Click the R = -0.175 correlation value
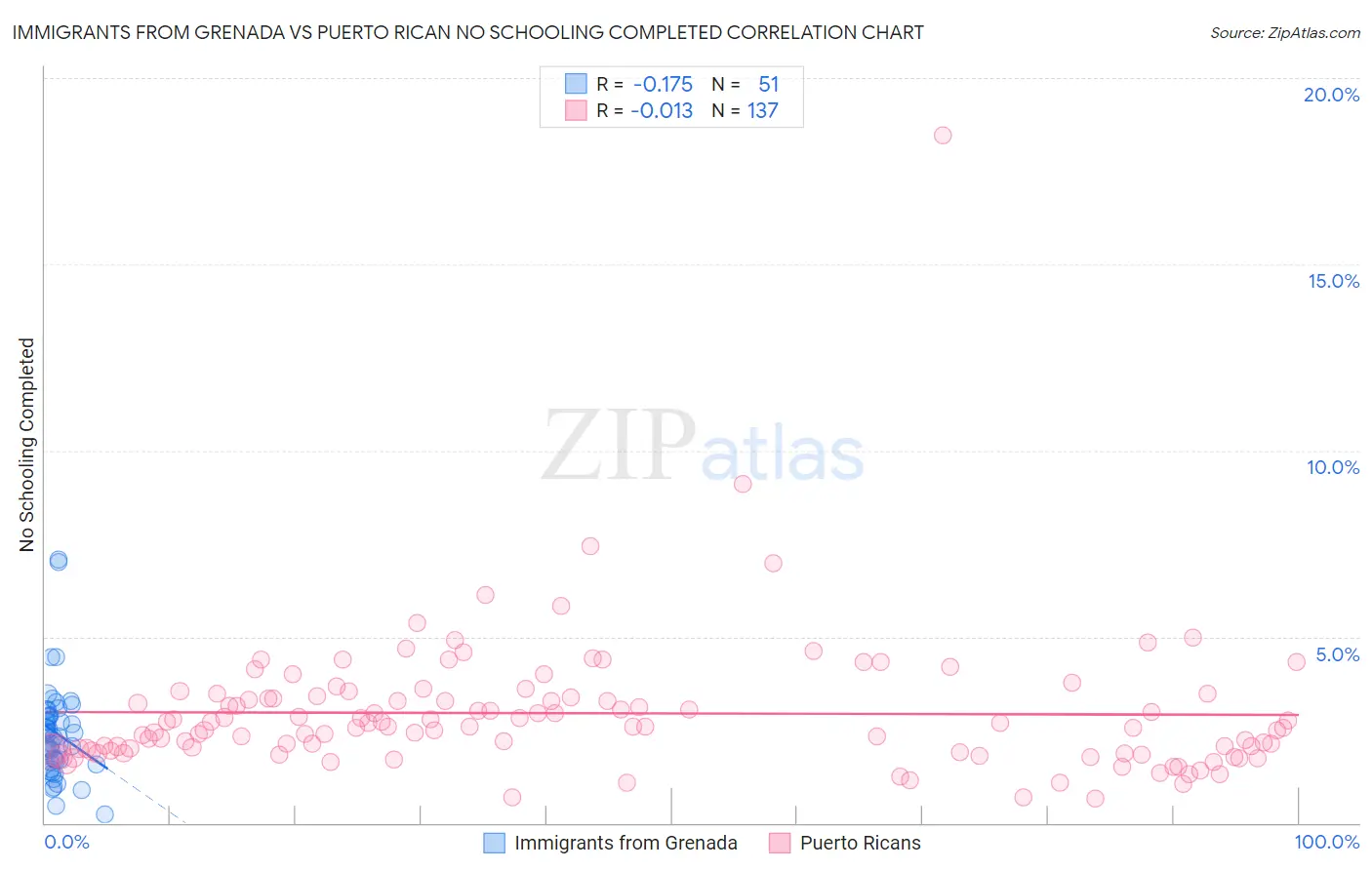 point(645,84)
